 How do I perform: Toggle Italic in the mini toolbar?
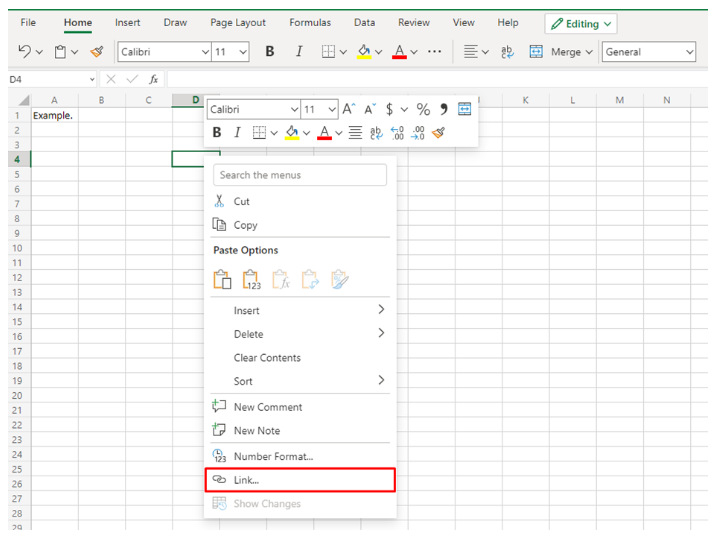coord(237,132)
